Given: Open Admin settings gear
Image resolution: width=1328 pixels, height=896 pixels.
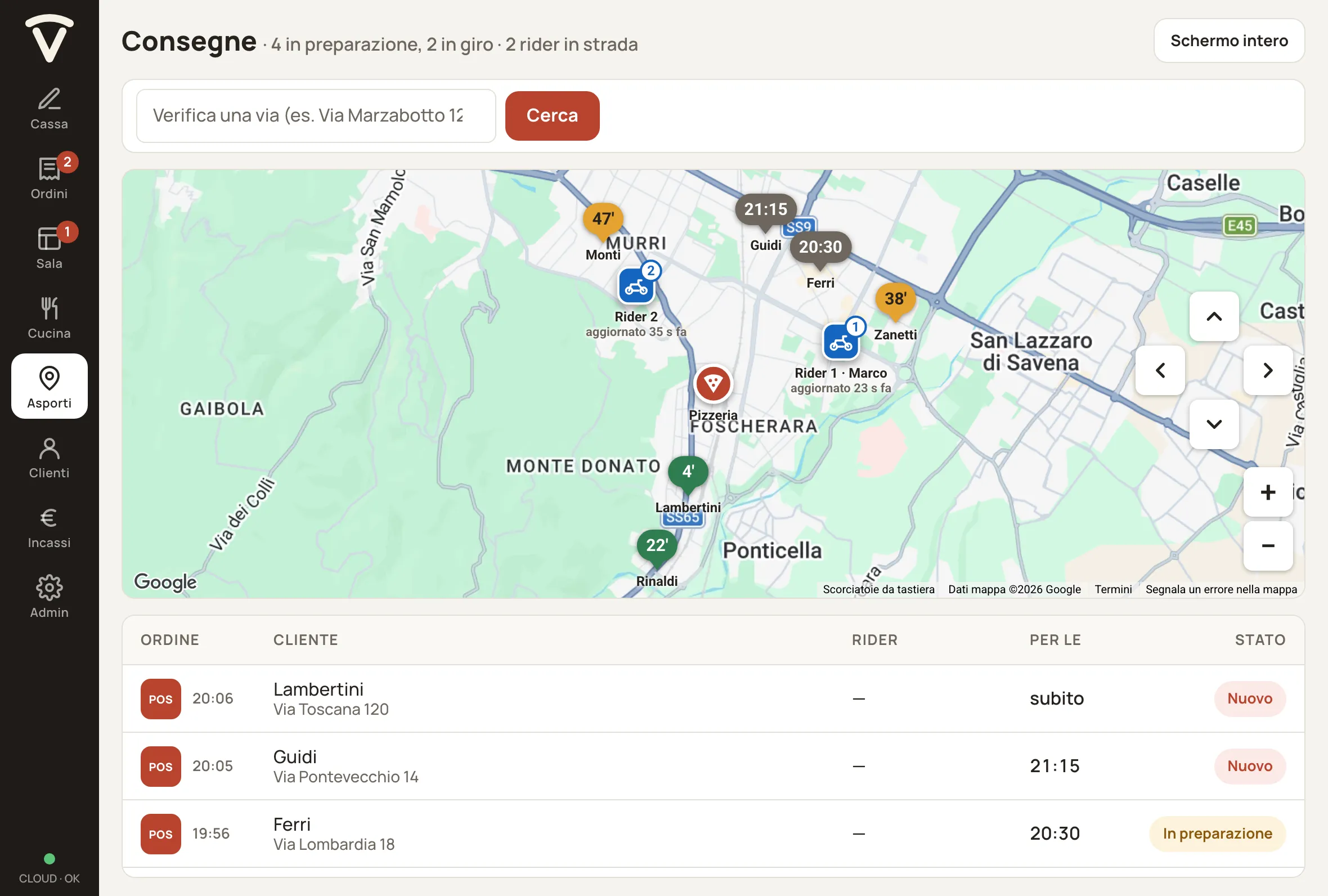Looking at the screenshot, I should [x=49, y=595].
